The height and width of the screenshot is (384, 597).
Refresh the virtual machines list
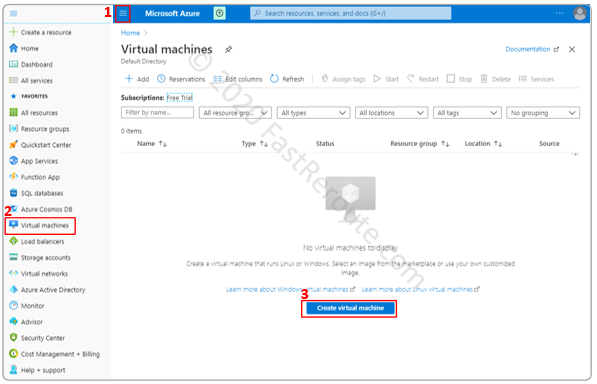pos(287,79)
